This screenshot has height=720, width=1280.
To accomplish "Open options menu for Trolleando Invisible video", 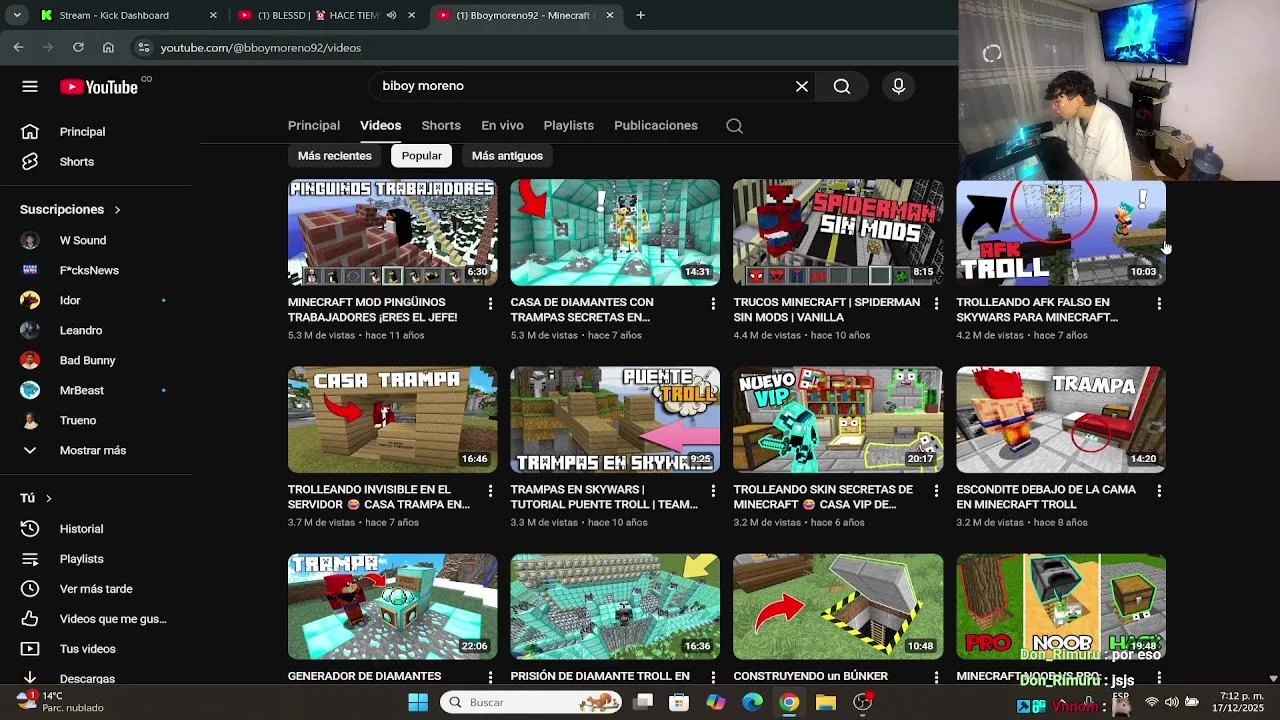I will pyautogui.click(x=490, y=491).
